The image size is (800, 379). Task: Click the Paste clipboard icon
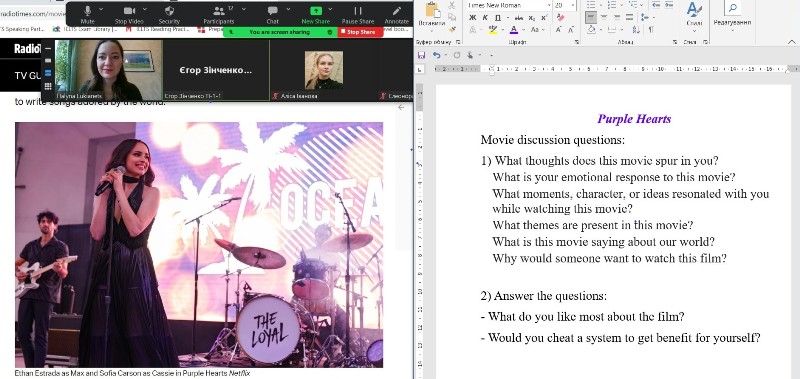[x=432, y=10]
